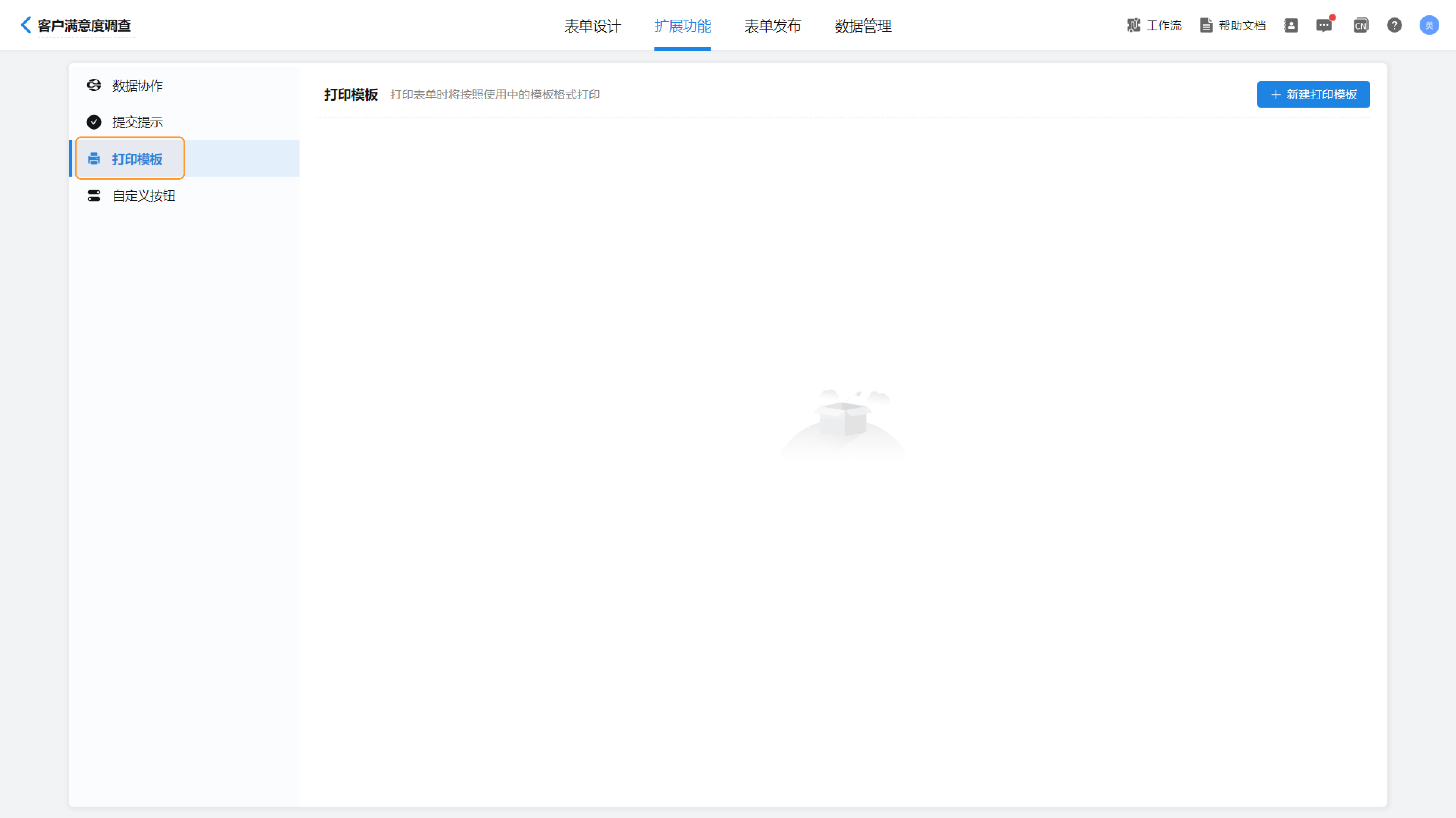Click the 新建打印模板 button
The height and width of the screenshot is (818, 1456).
(x=1313, y=94)
